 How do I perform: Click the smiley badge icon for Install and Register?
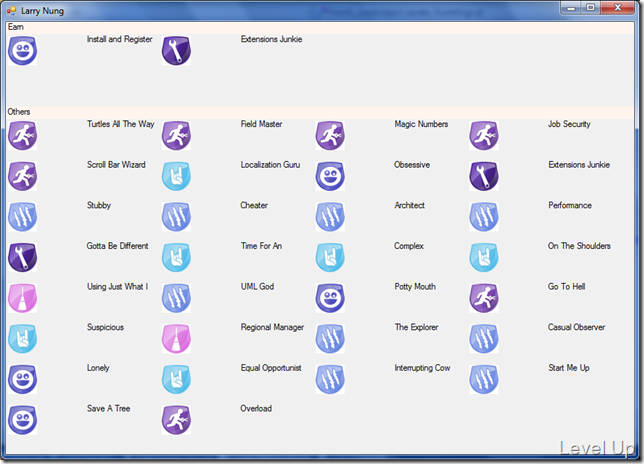click(x=23, y=51)
